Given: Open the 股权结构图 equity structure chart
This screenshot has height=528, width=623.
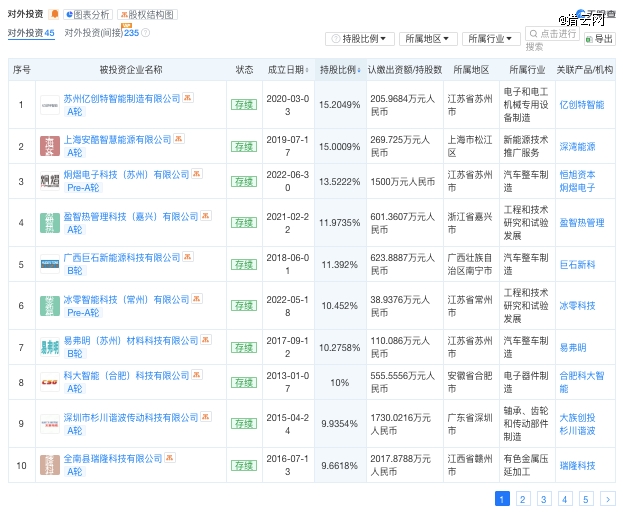Looking at the screenshot, I should (x=147, y=15).
